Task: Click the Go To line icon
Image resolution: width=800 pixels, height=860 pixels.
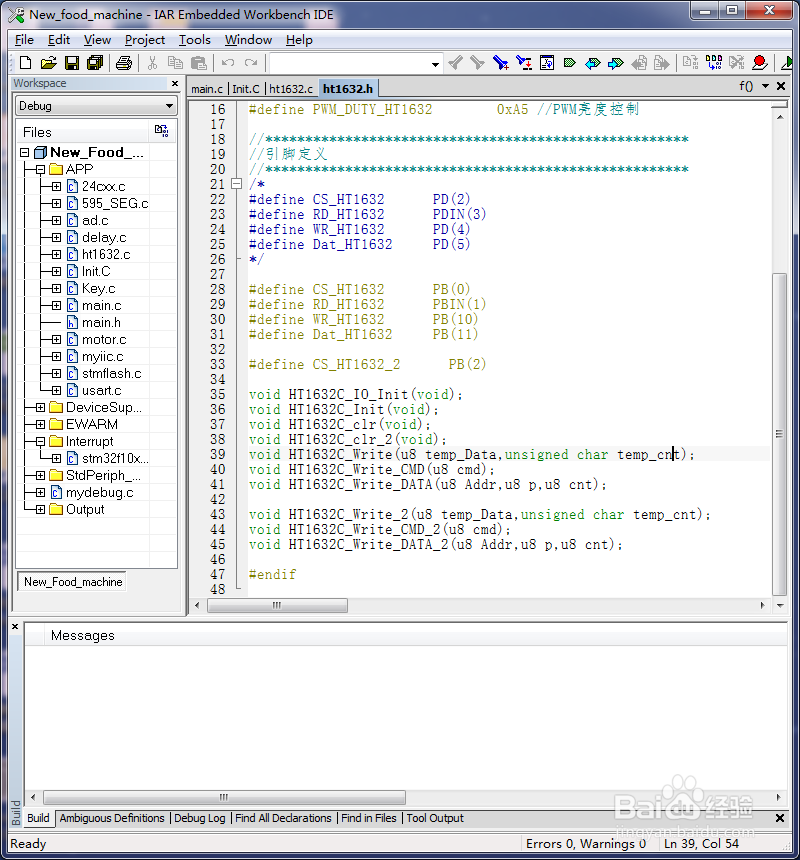Action: click(x=547, y=63)
